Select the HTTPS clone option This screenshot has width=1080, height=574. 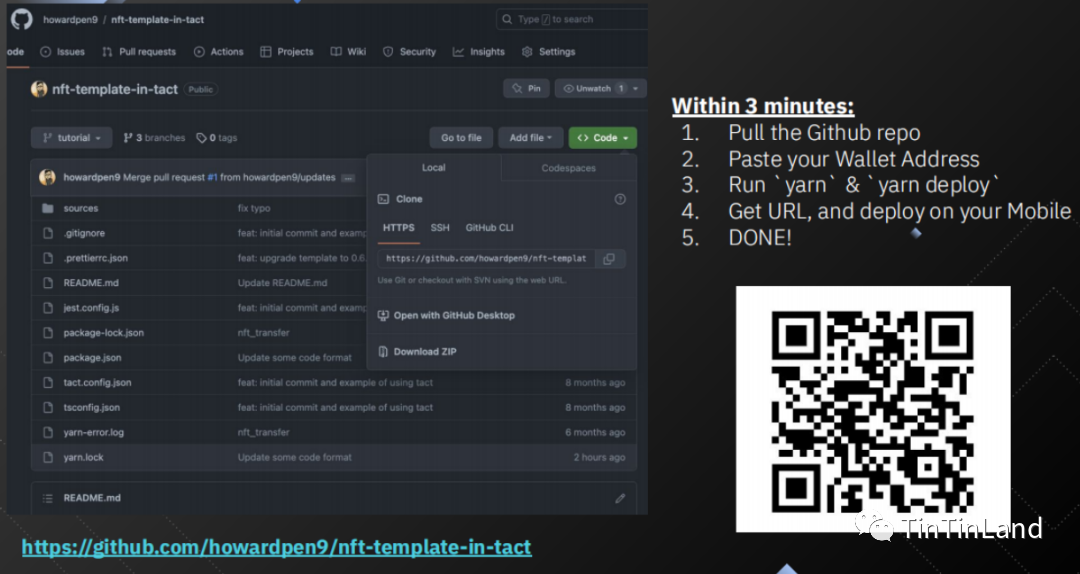[x=399, y=228]
